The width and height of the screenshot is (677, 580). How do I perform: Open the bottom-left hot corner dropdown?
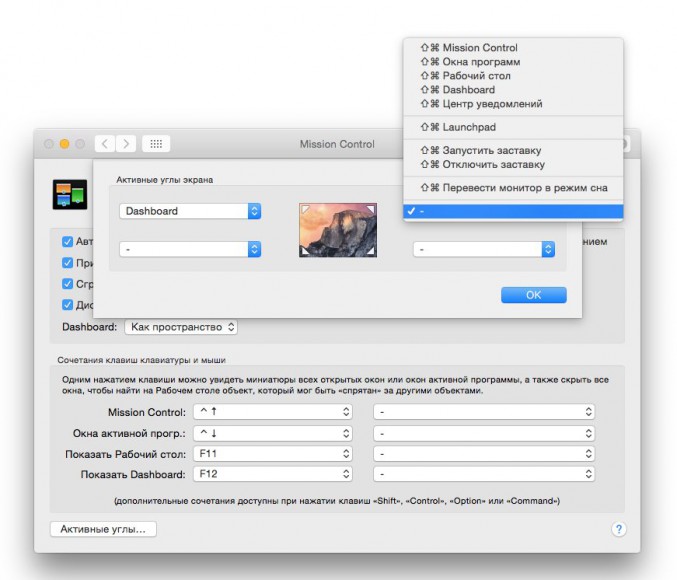(190, 249)
